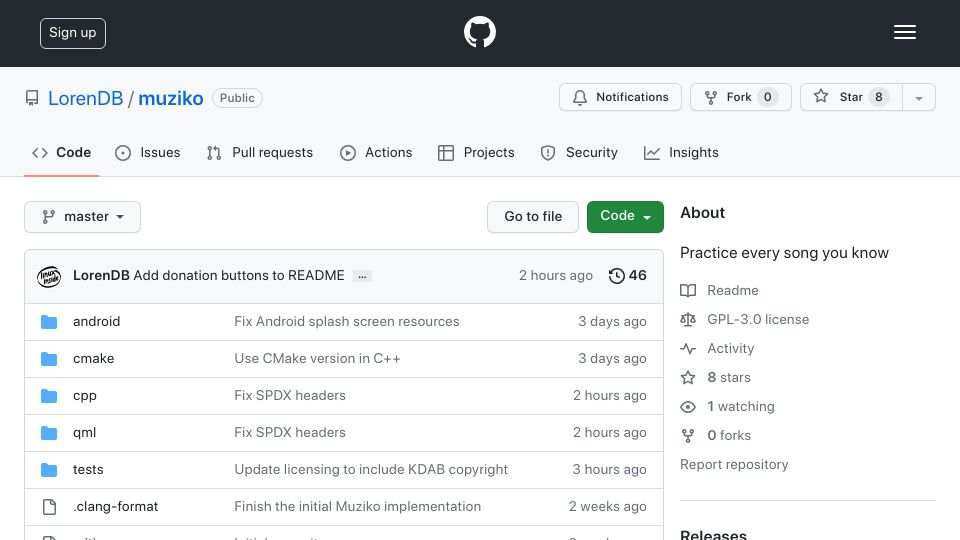
Task: Click the Sign up button
Action: pyautogui.click(x=73, y=33)
